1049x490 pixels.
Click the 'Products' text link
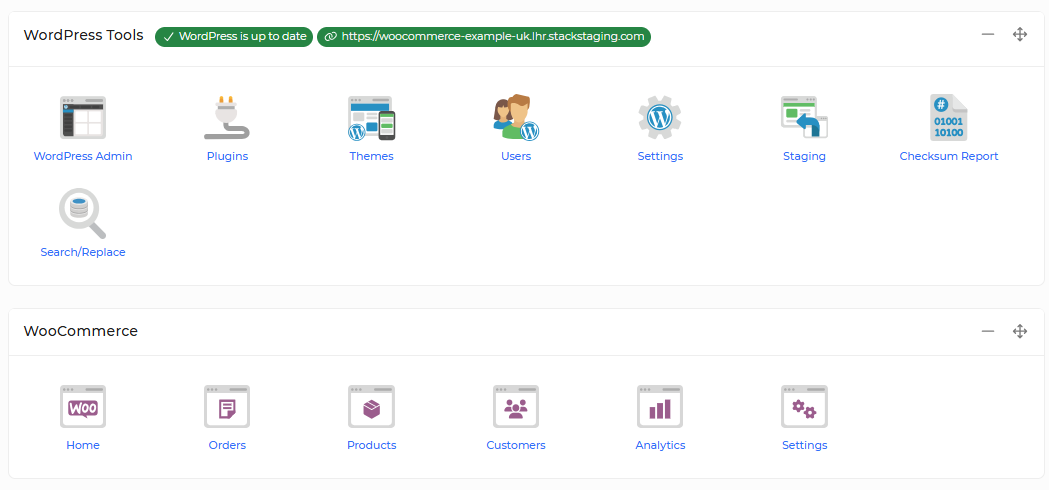click(x=371, y=445)
